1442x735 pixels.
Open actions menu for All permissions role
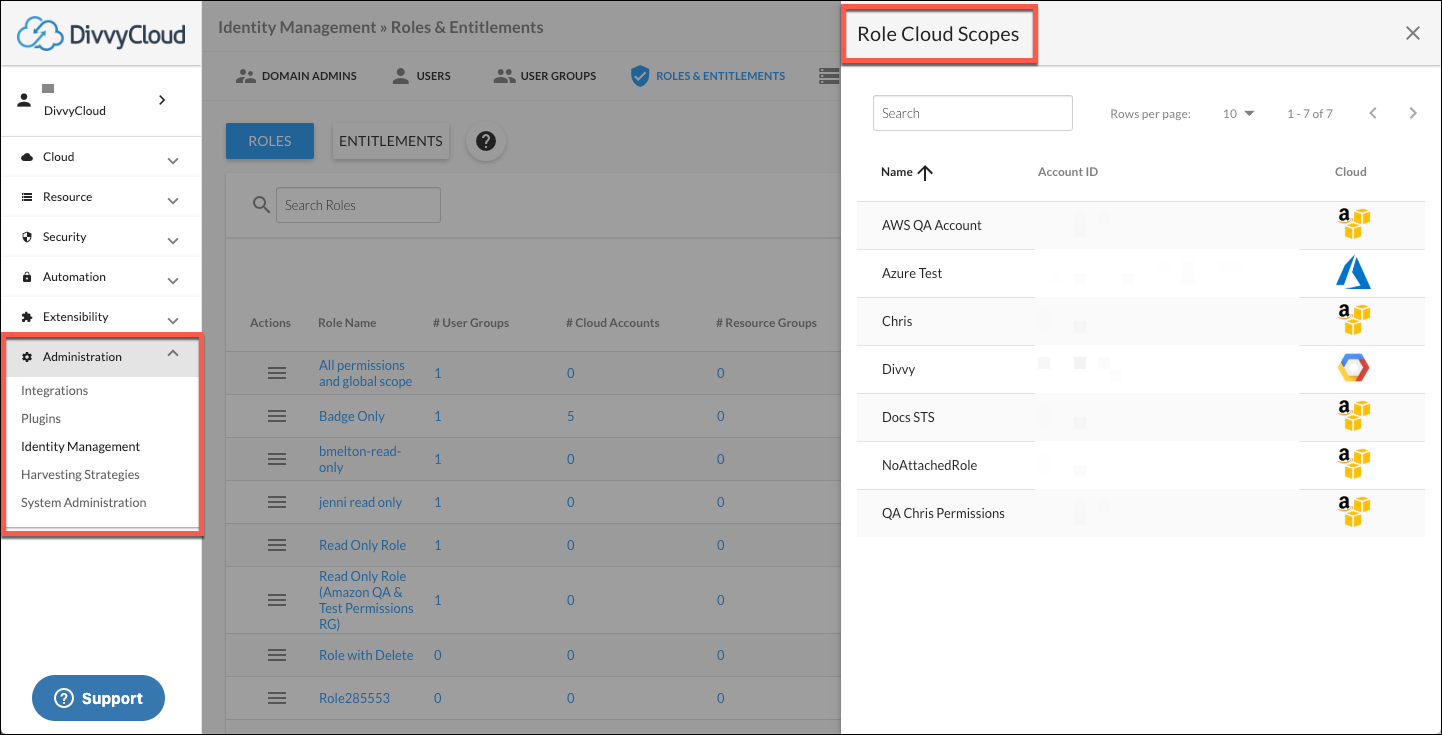coord(277,373)
